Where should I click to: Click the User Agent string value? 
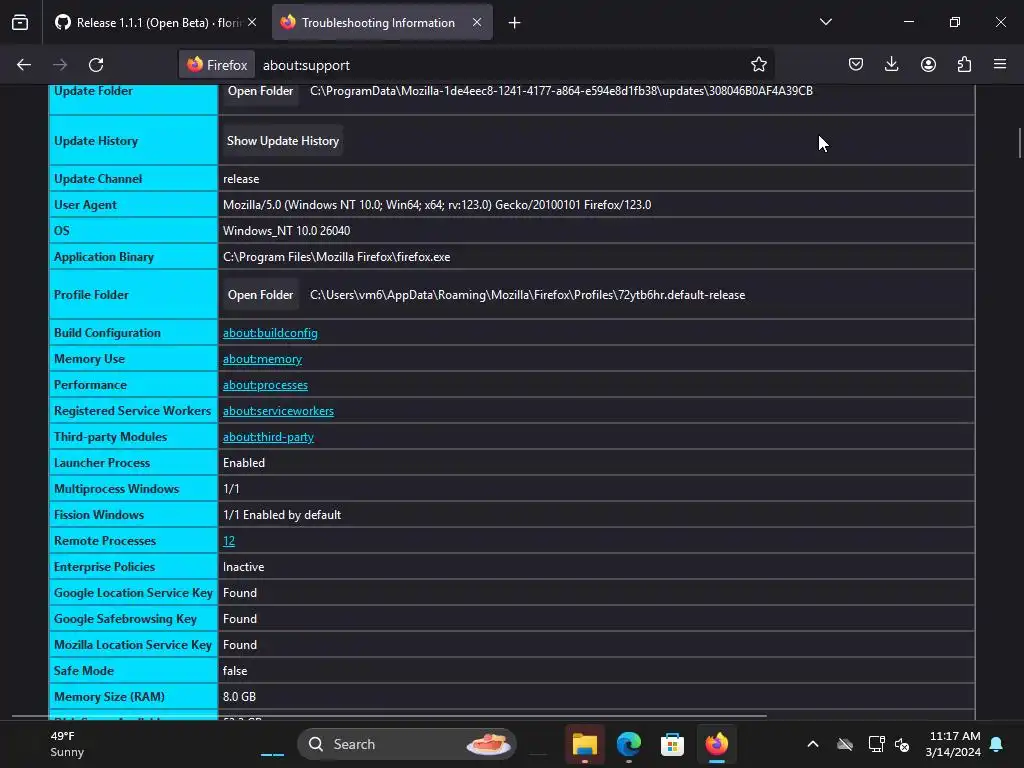(437, 205)
